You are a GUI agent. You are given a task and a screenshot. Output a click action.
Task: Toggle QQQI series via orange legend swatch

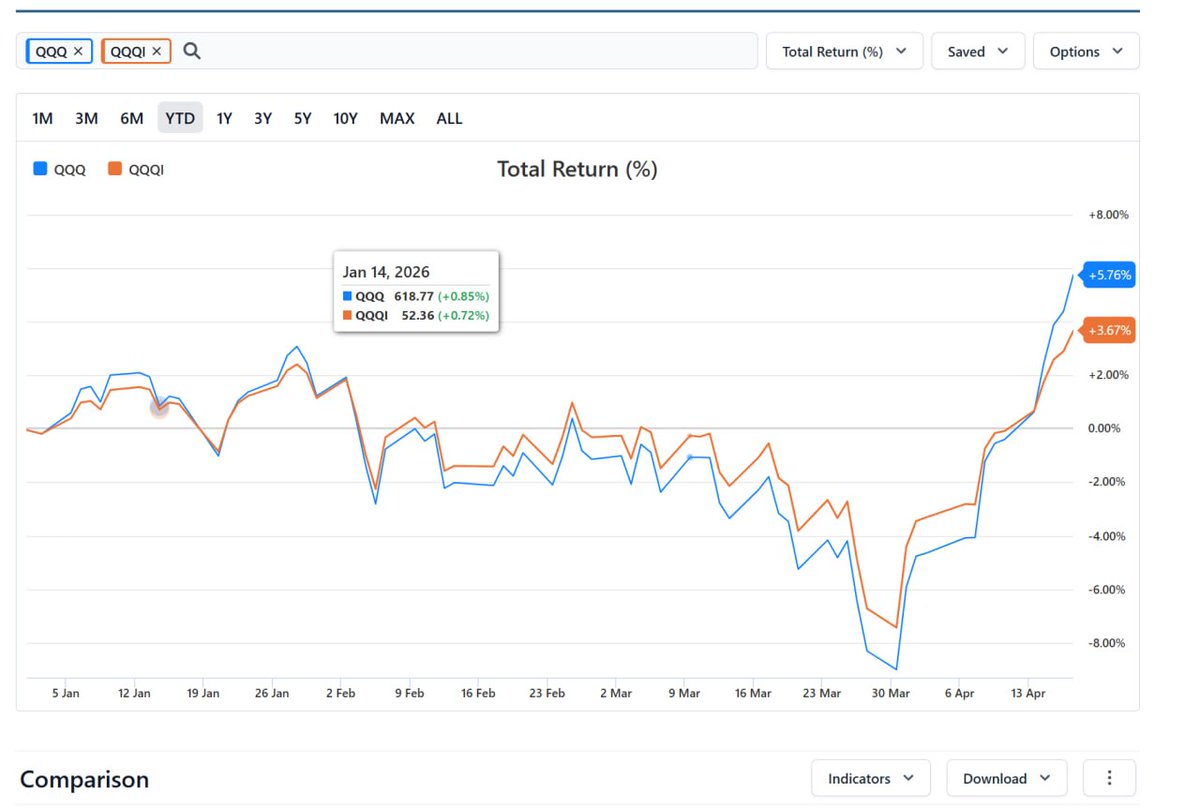point(115,169)
